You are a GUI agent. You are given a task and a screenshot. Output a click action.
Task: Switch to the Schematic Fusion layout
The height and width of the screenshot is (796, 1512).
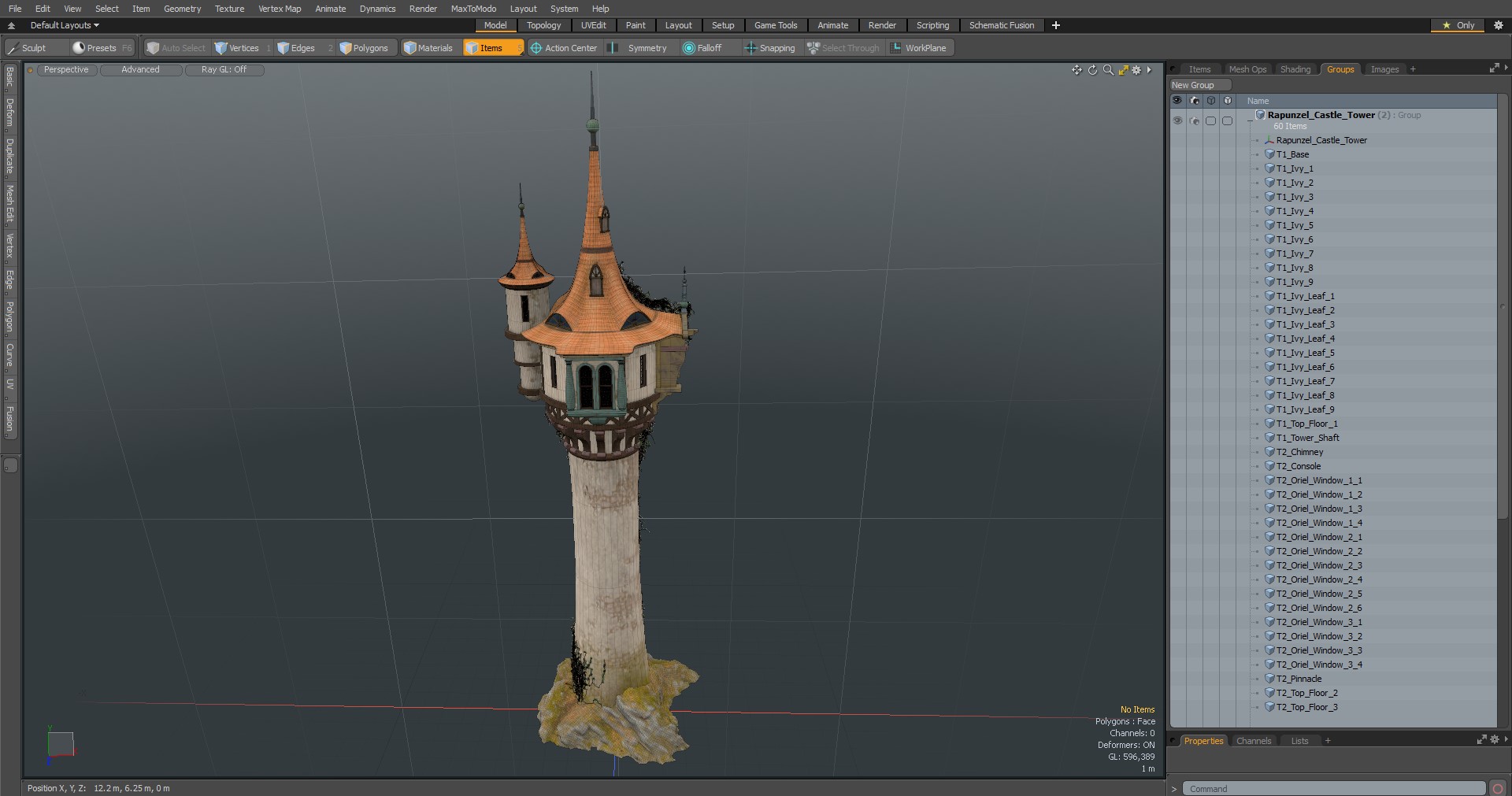click(1002, 25)
